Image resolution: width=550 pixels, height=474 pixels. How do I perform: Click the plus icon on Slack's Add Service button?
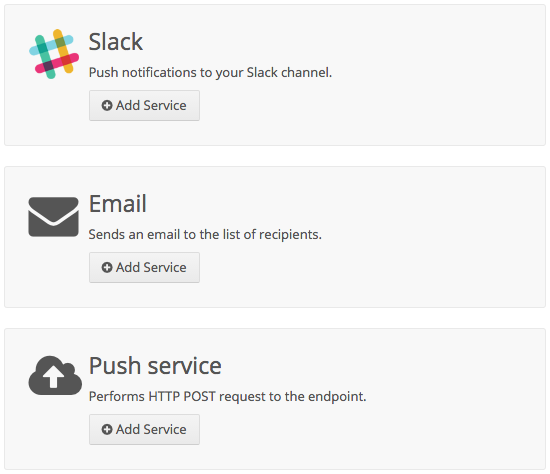(x=107, y=105)
